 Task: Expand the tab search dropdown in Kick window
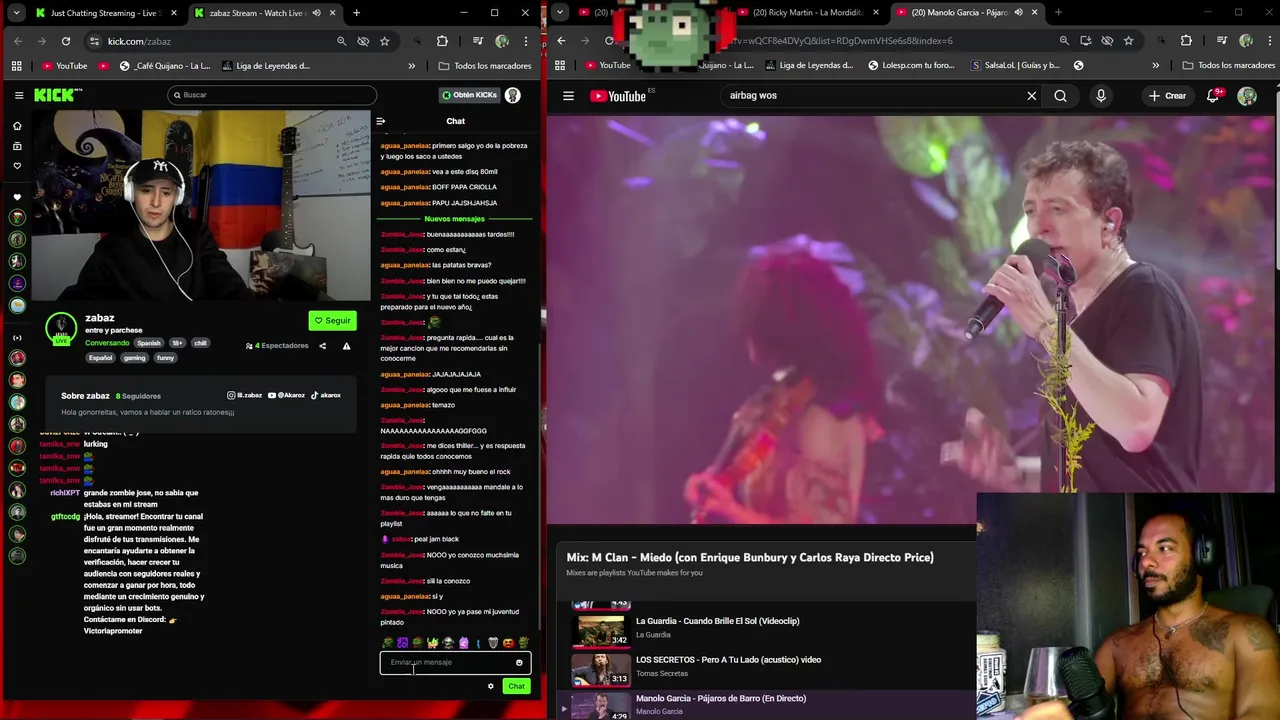15,13
